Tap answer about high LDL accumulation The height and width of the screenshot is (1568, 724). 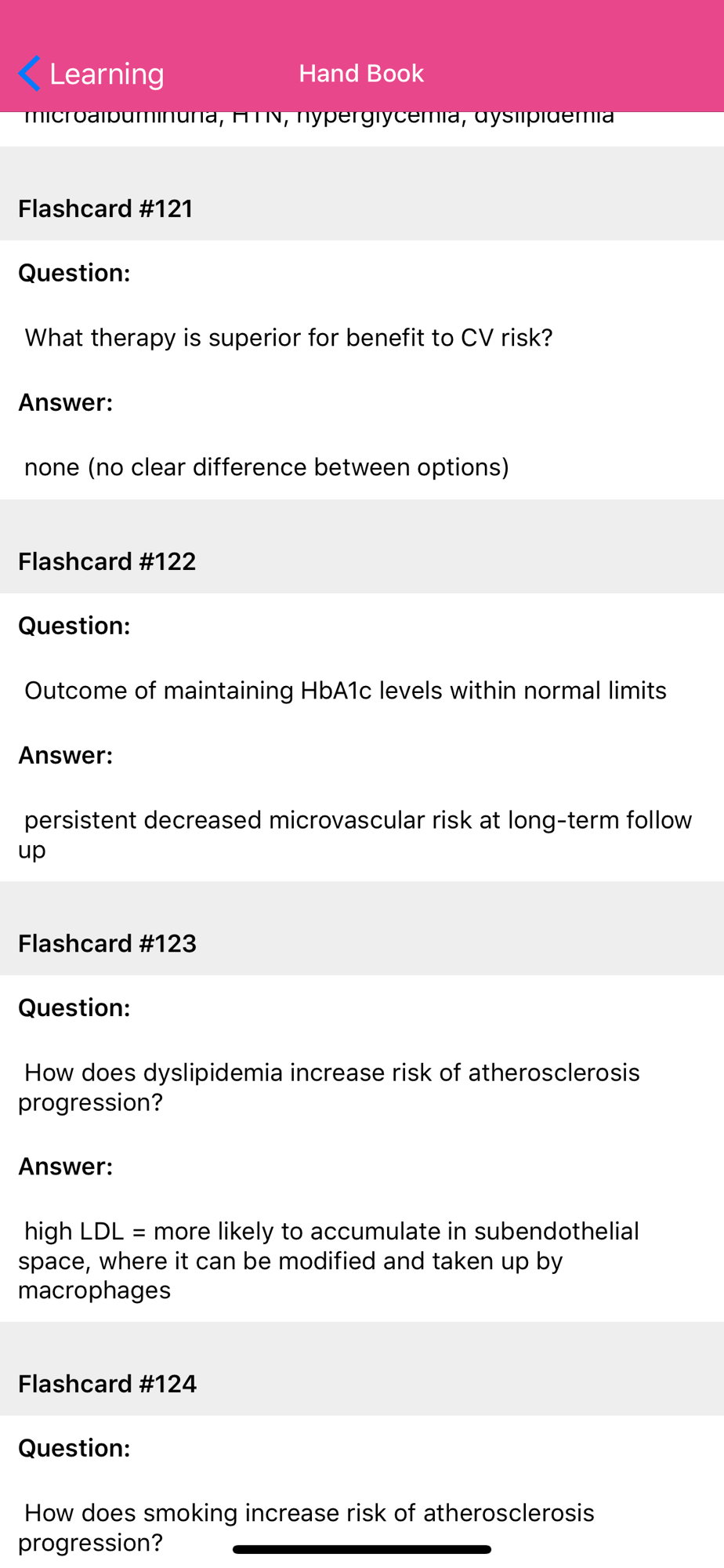[329, 1261]
